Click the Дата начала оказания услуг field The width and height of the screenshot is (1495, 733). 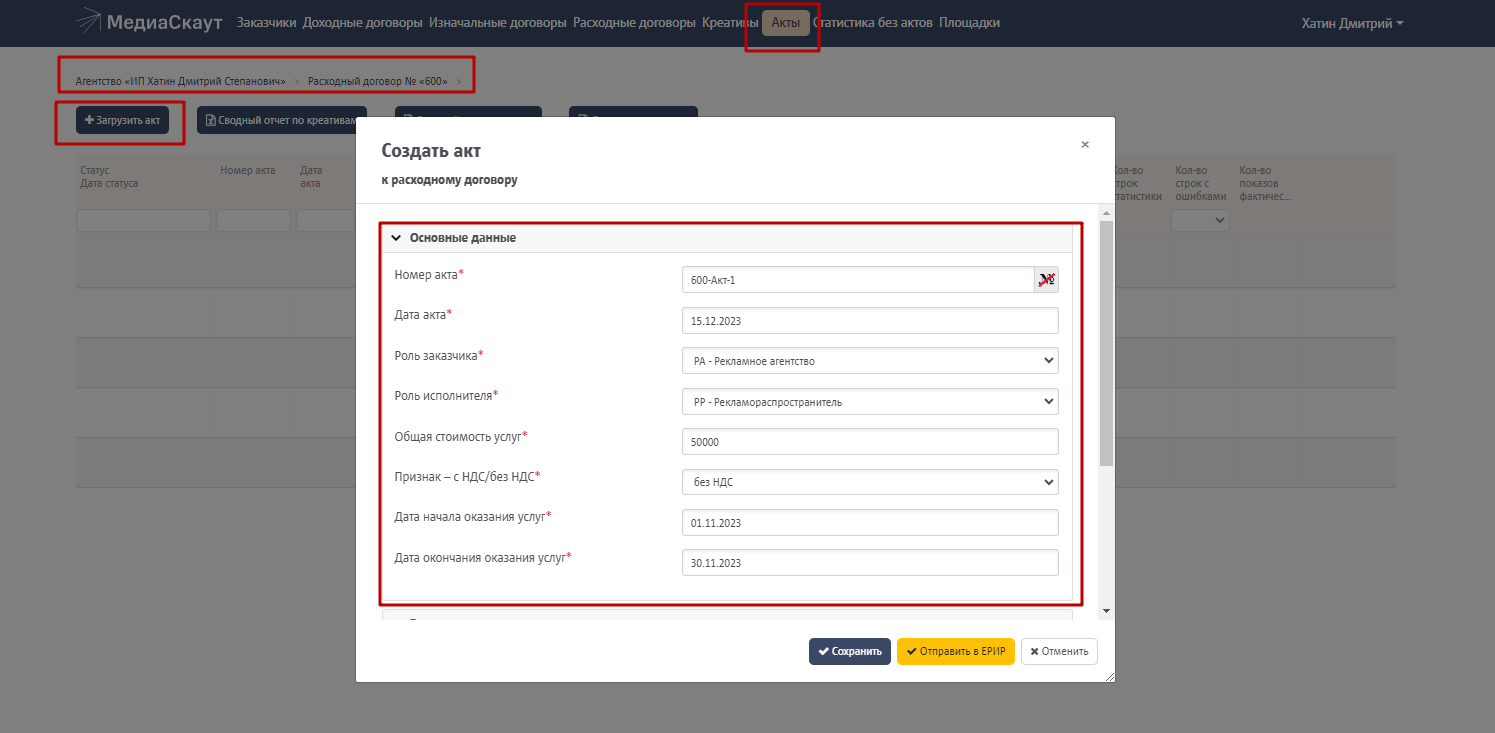point(870,523)
